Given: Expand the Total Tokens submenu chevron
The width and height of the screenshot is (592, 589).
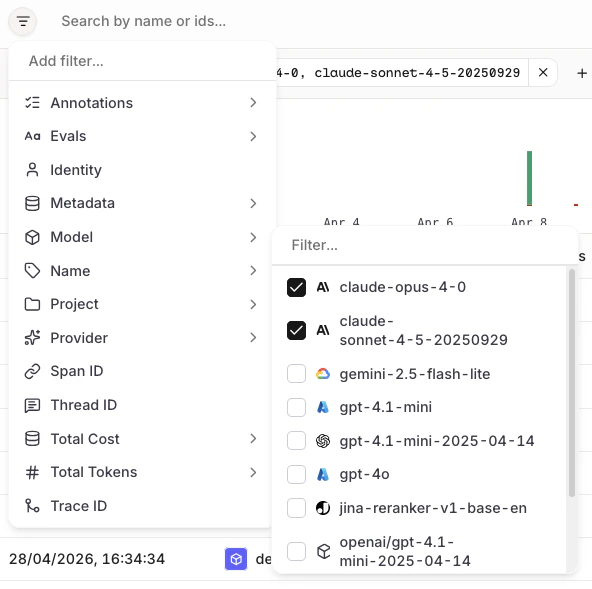Looking at the screenshot, I should tap(253, 472).
